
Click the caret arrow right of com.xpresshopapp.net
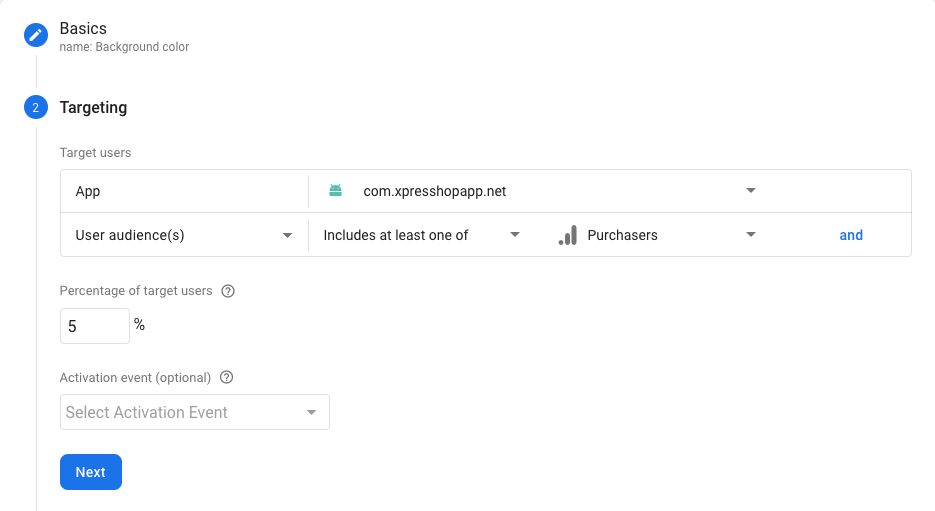[751, 191]
